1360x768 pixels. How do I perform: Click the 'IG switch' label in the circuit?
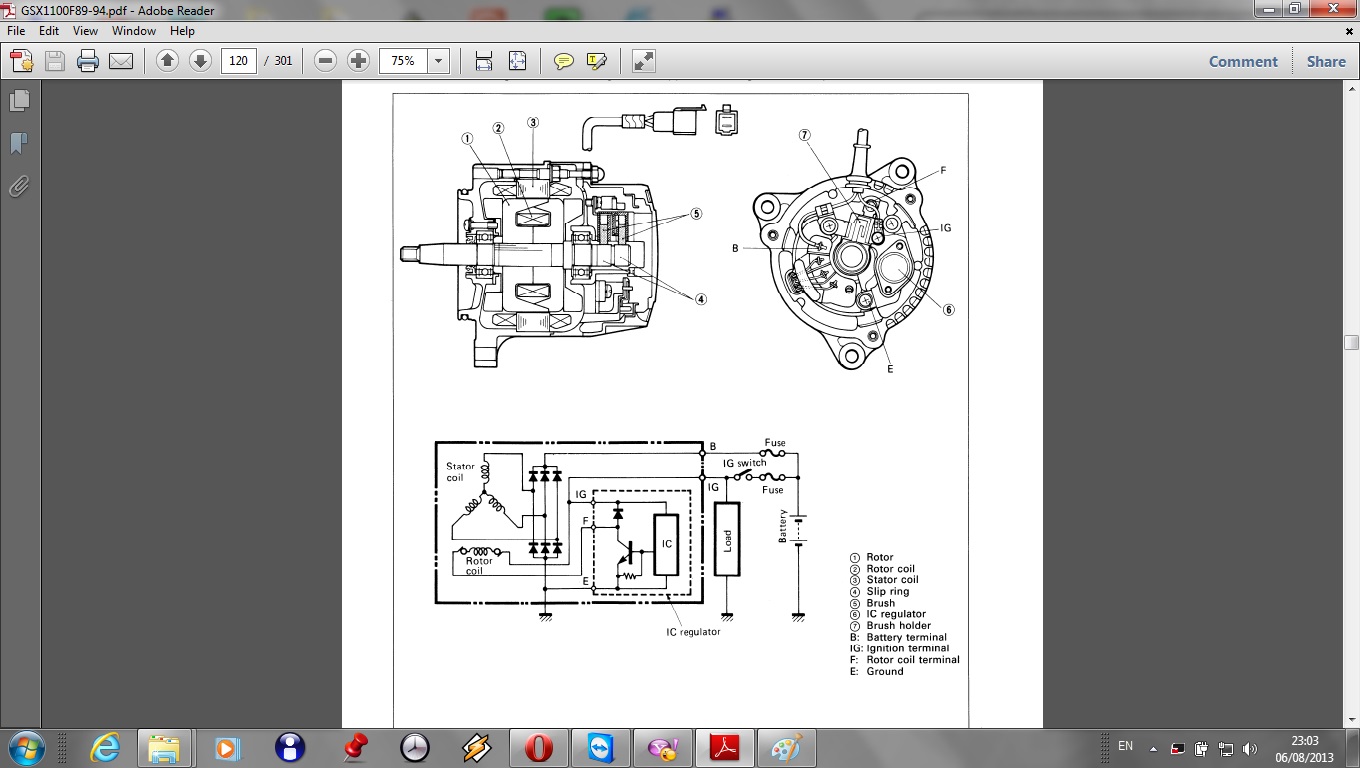coord(745,463)
